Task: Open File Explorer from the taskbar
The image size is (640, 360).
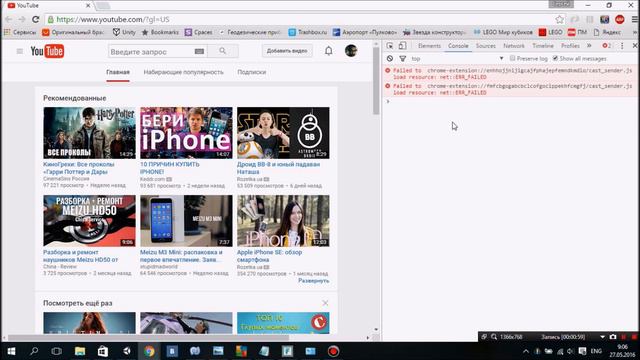Action: [x=80, y=351]
